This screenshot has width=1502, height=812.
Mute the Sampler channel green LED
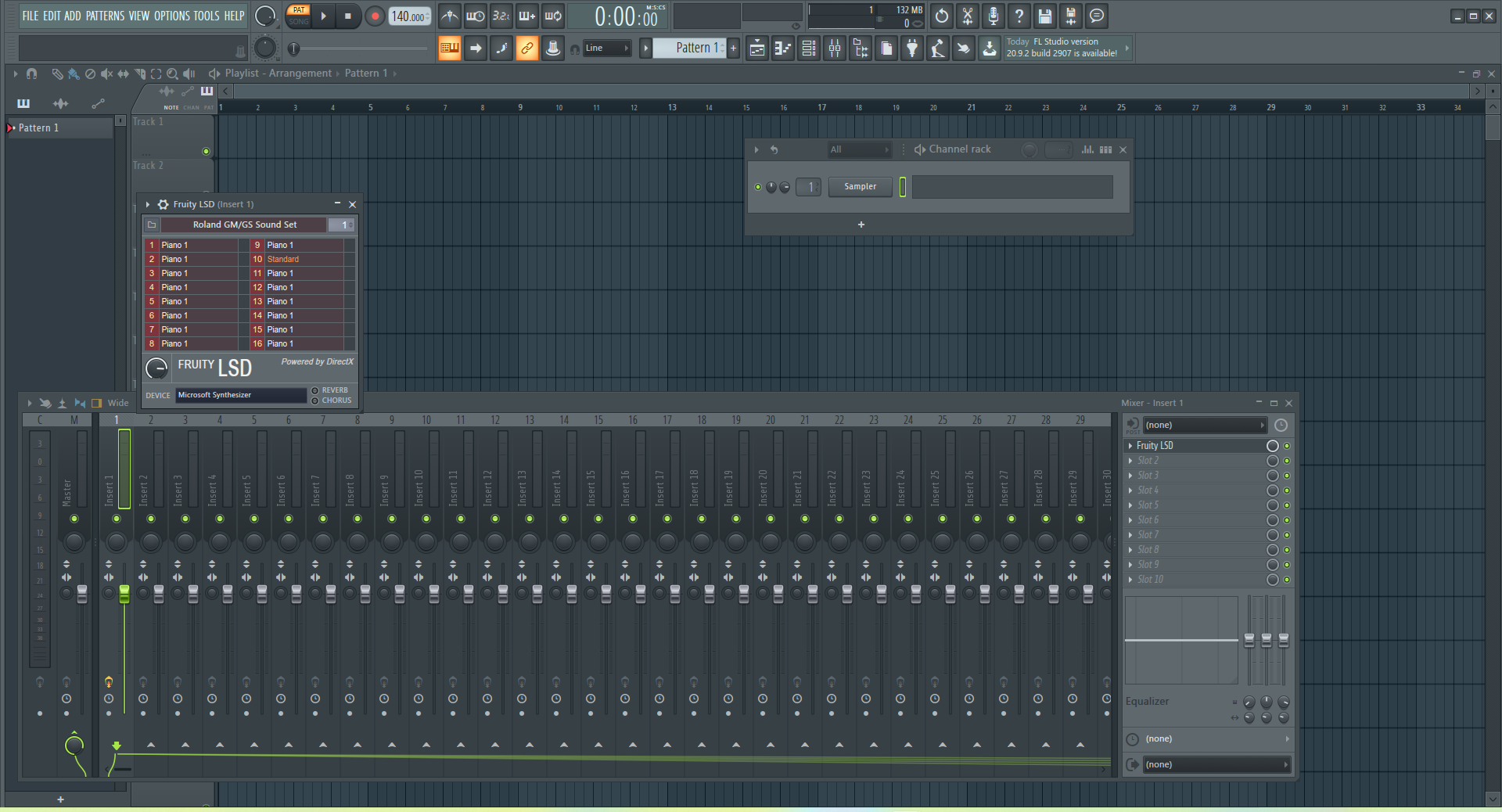coord(757,187)
